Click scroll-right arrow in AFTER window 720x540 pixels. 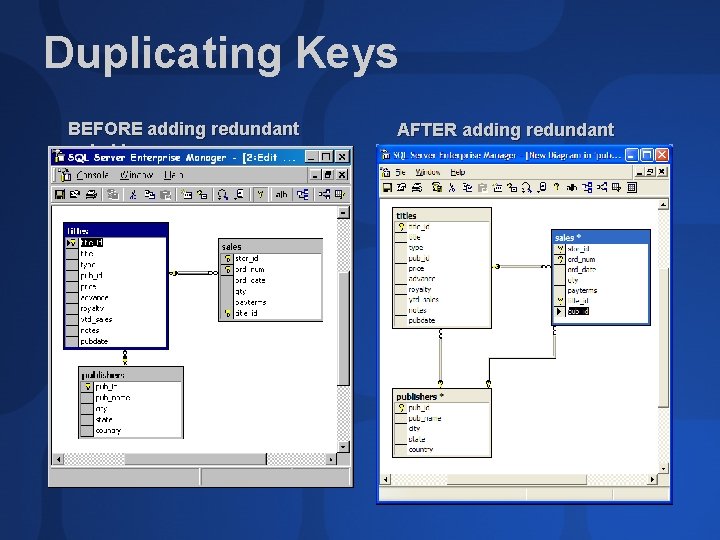[x=652, y=479]
